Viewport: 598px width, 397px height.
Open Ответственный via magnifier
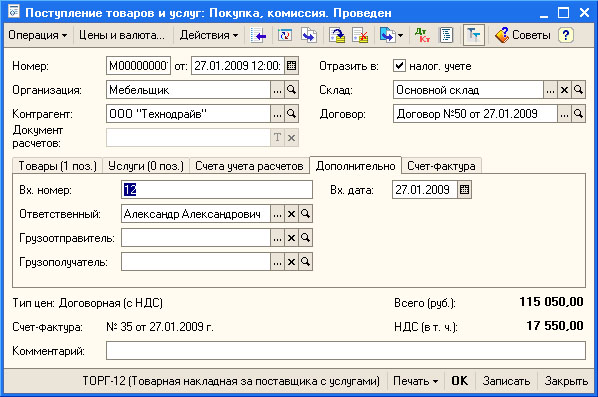coord(305,214)
